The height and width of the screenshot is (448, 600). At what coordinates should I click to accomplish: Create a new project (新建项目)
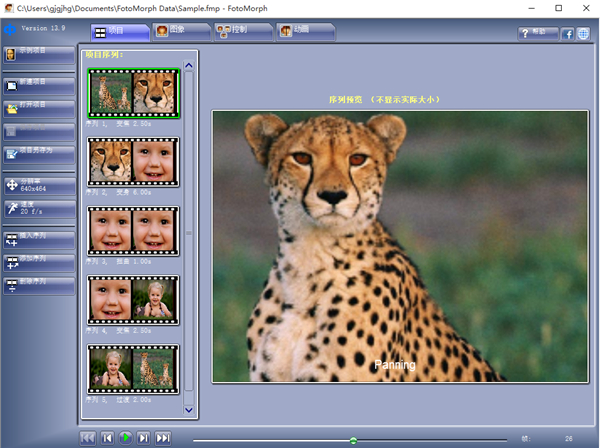pyautogui.click(x=38, y=82)
